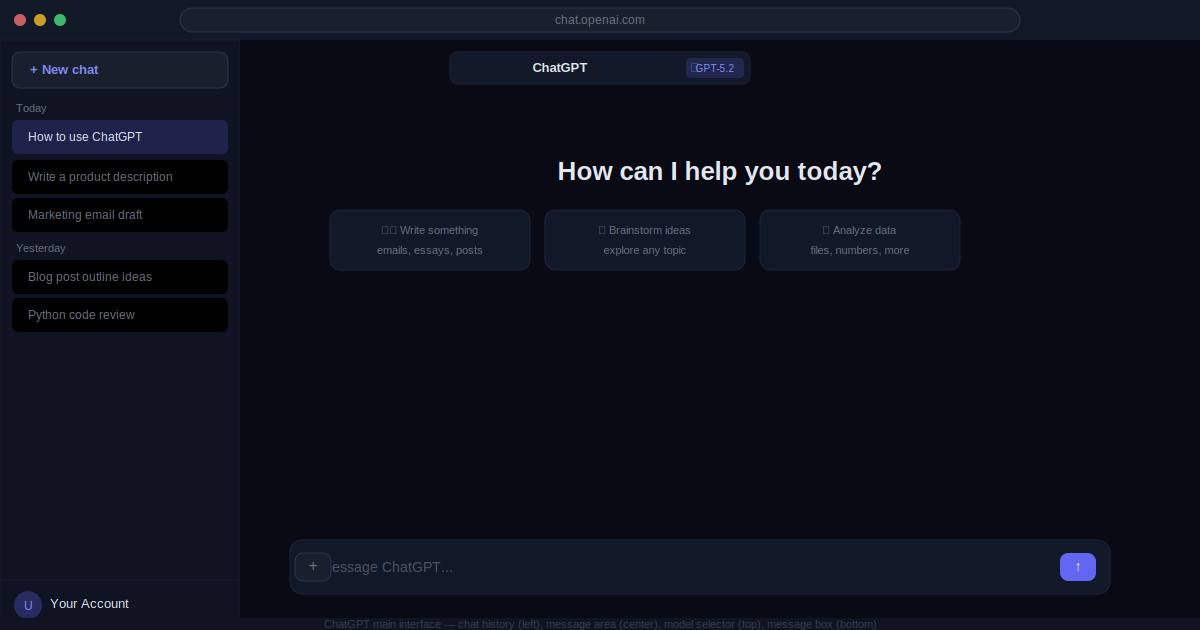1200x630 pixels.
Task: Click the plus attachment button in message box
Action: pyautogui.click(x=313, y=567)
